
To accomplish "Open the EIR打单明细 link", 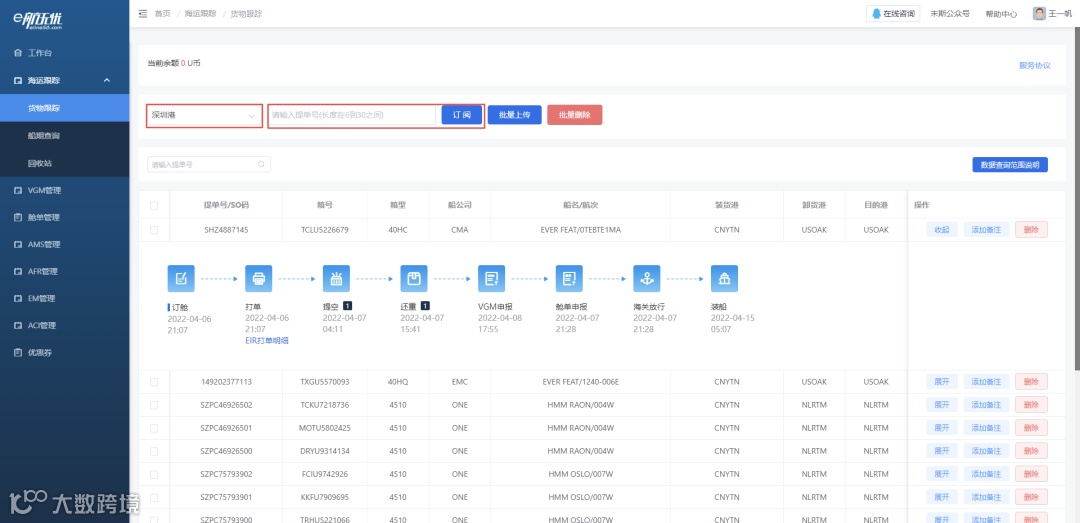I will pyautogui.click(x=267, y=340).
